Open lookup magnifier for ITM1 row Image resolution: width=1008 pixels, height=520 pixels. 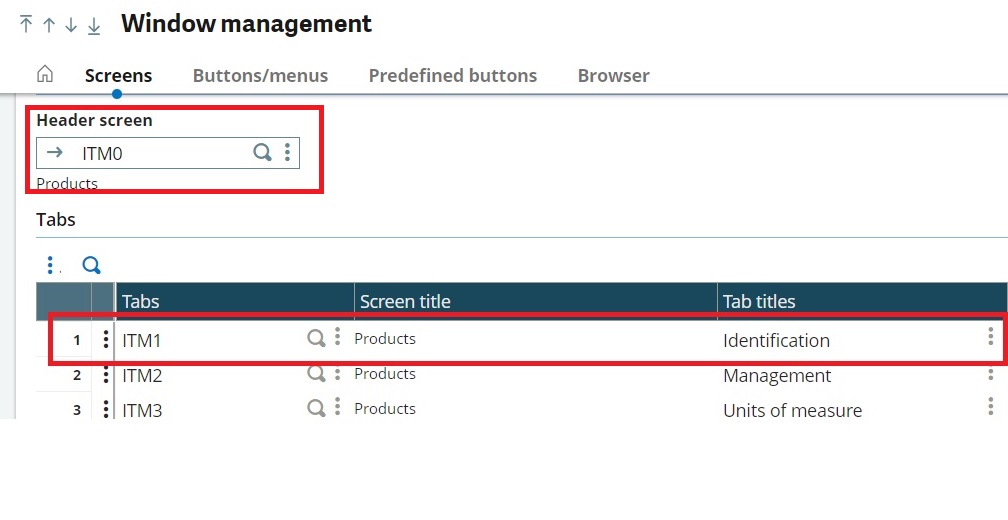[x=316, y=339]
